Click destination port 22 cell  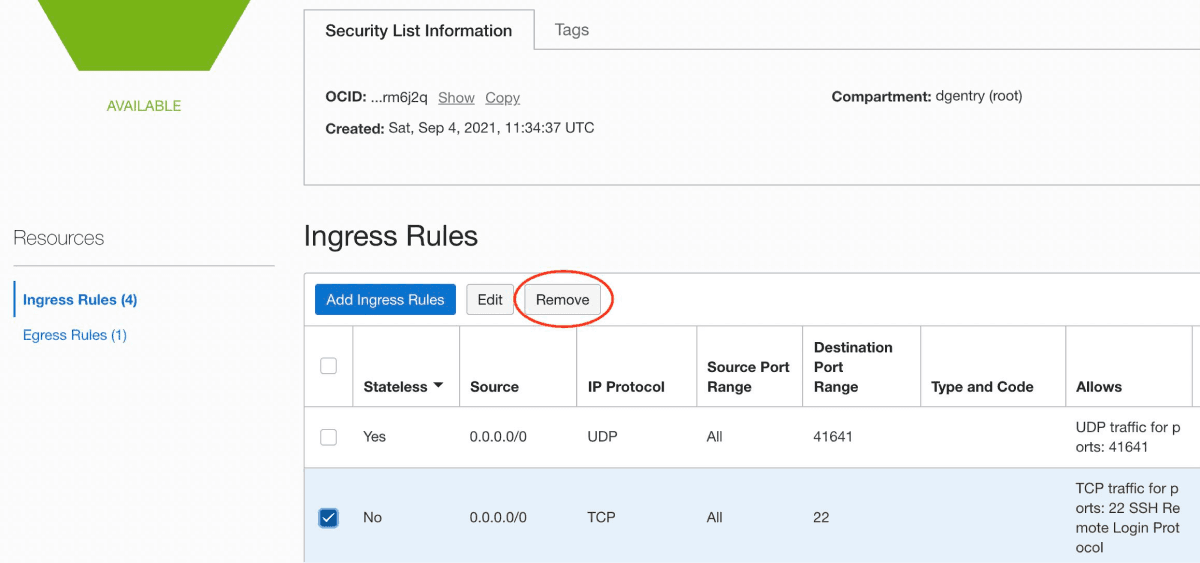[x=822, y=517]
